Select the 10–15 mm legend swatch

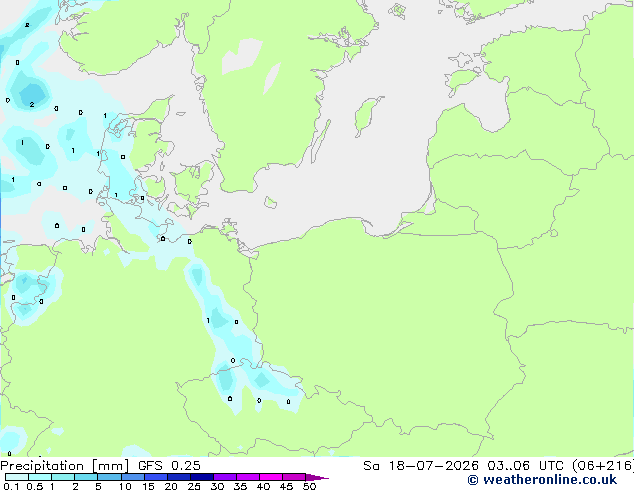(x=132, y=477)
